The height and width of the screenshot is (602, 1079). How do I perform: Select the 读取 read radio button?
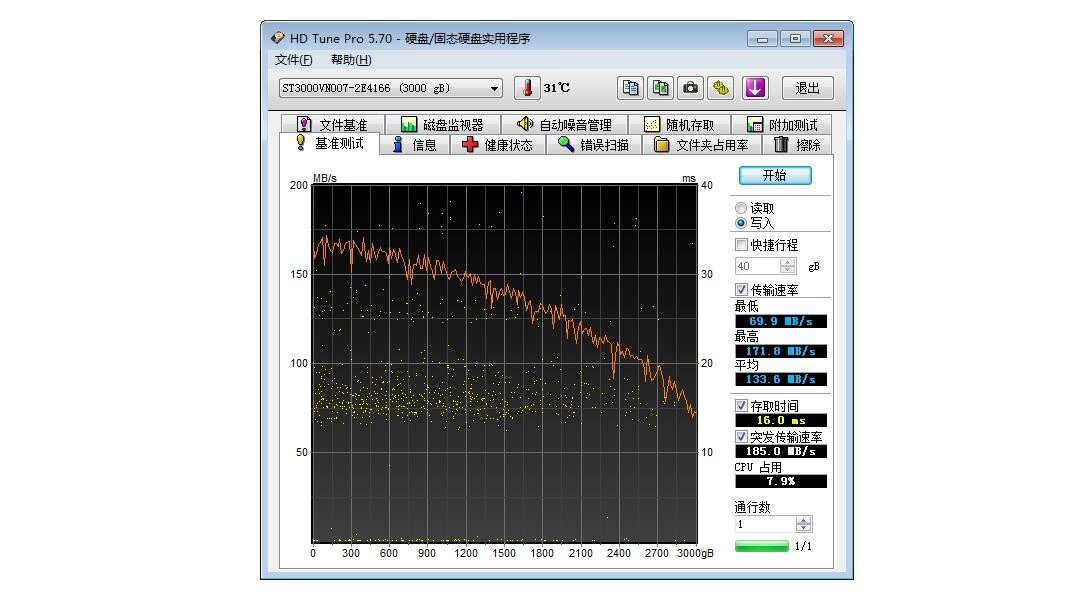741,208
